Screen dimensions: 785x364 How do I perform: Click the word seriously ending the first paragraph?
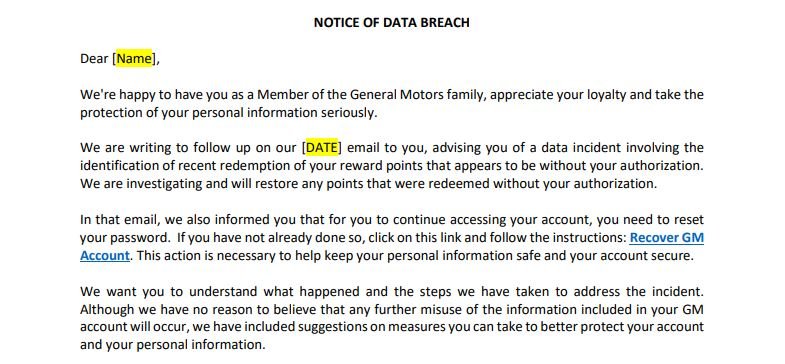(348, 113)
